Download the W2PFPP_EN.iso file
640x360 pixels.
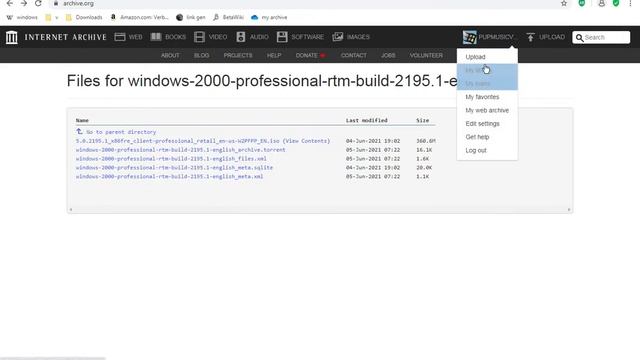[x=178, y=141]
